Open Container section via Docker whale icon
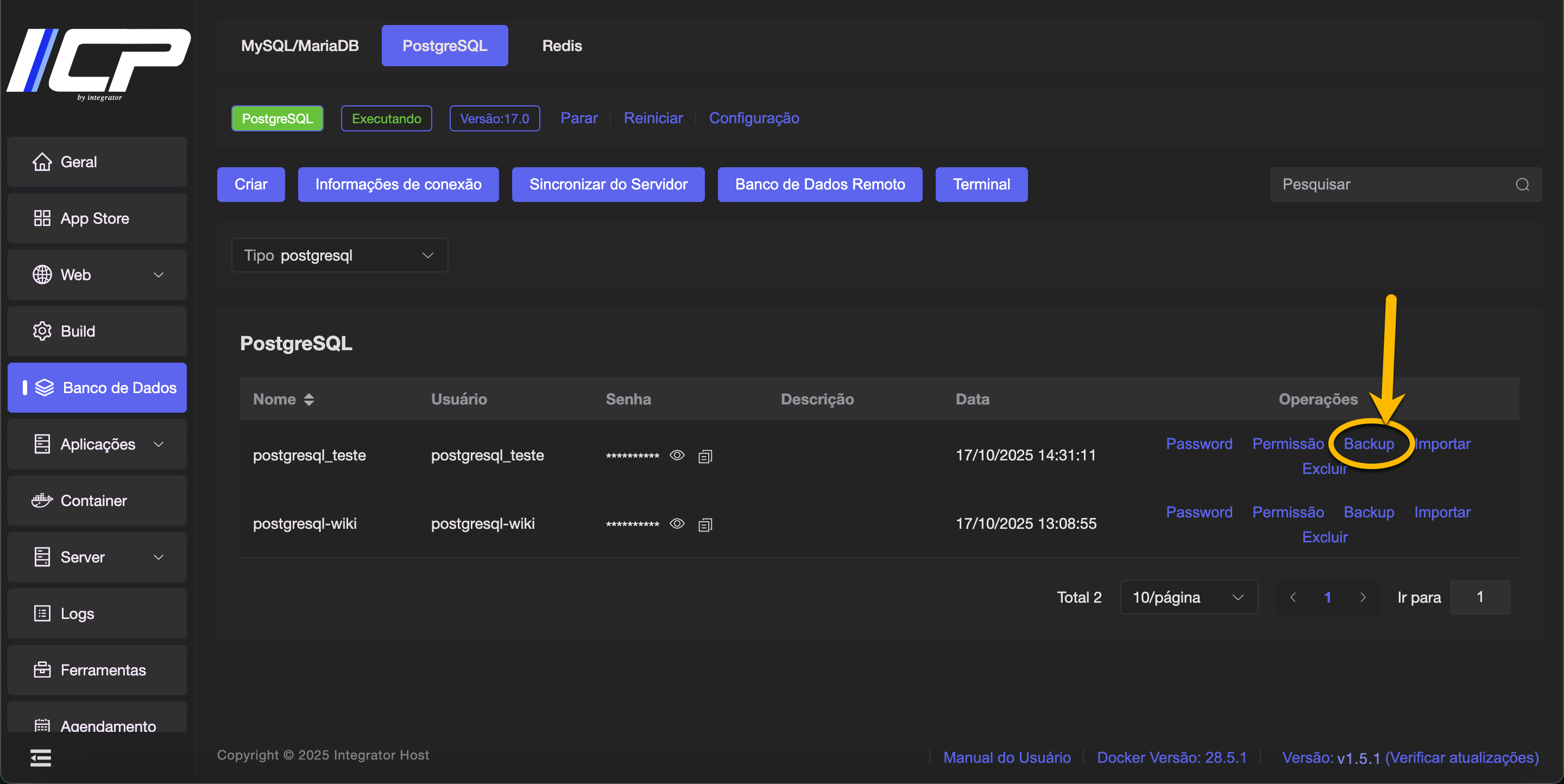This screenshot has height=784, width=1564. [42, 501]
